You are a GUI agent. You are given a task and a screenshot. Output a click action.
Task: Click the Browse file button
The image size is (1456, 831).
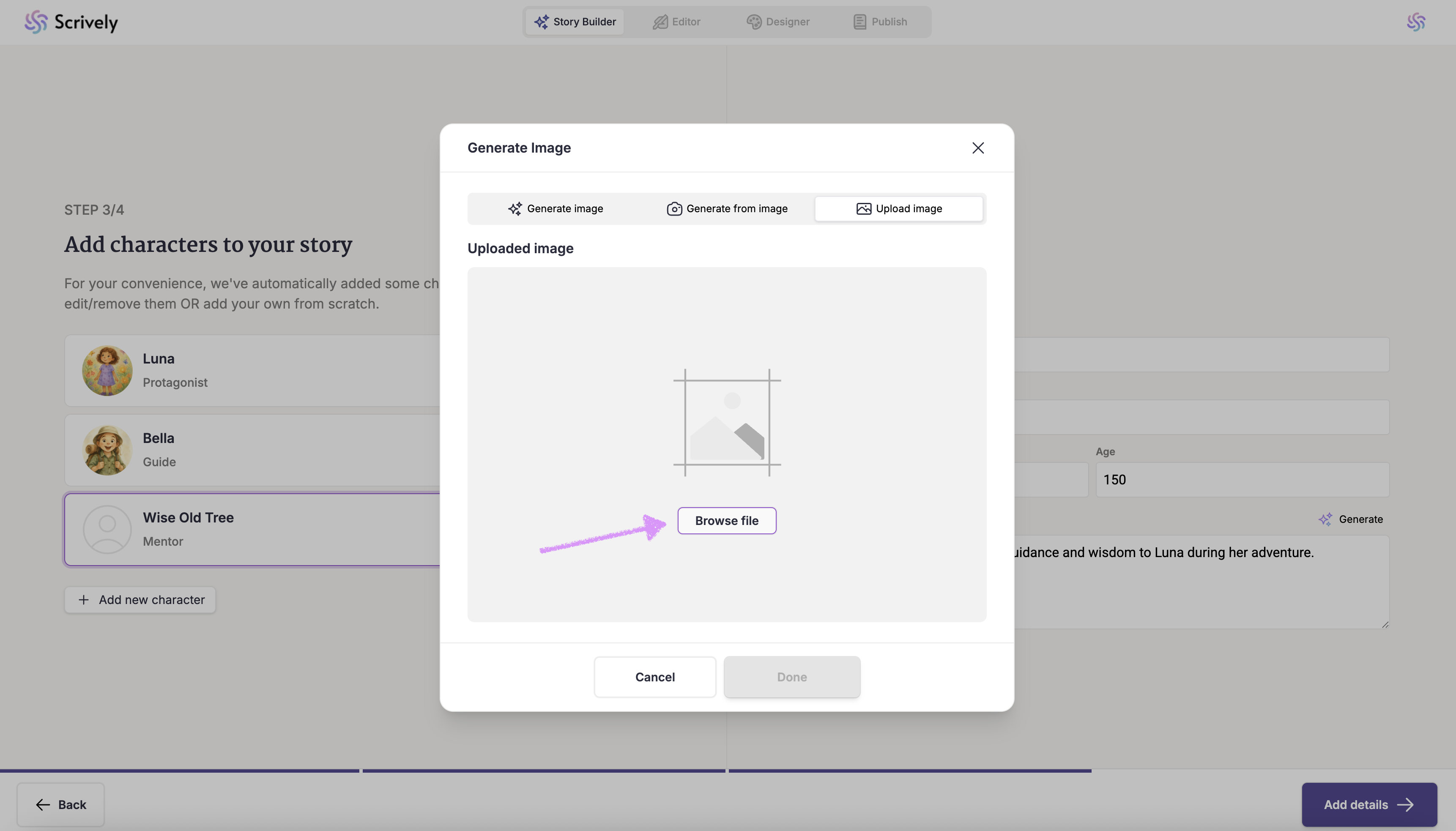(x=727, y=520)
